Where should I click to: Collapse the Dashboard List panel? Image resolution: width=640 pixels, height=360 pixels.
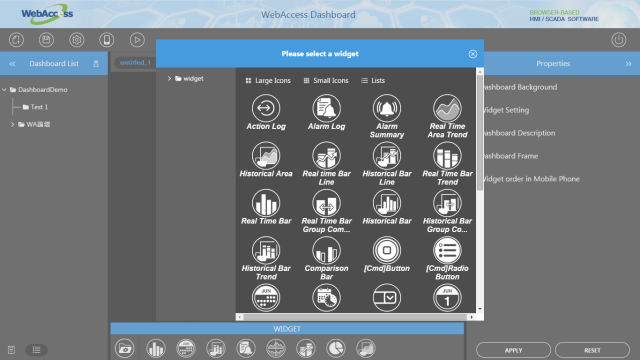[12, 64]
